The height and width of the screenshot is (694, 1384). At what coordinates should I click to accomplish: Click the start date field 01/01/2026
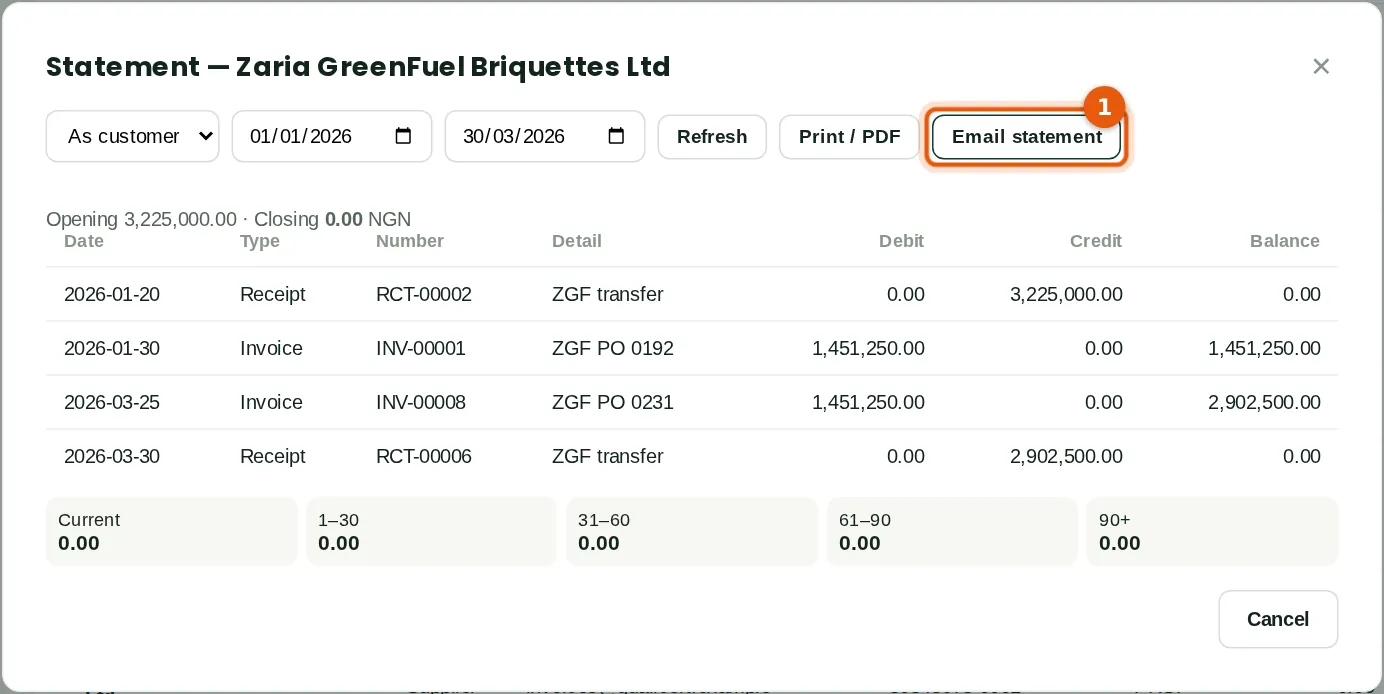click(x=332, y=136)
